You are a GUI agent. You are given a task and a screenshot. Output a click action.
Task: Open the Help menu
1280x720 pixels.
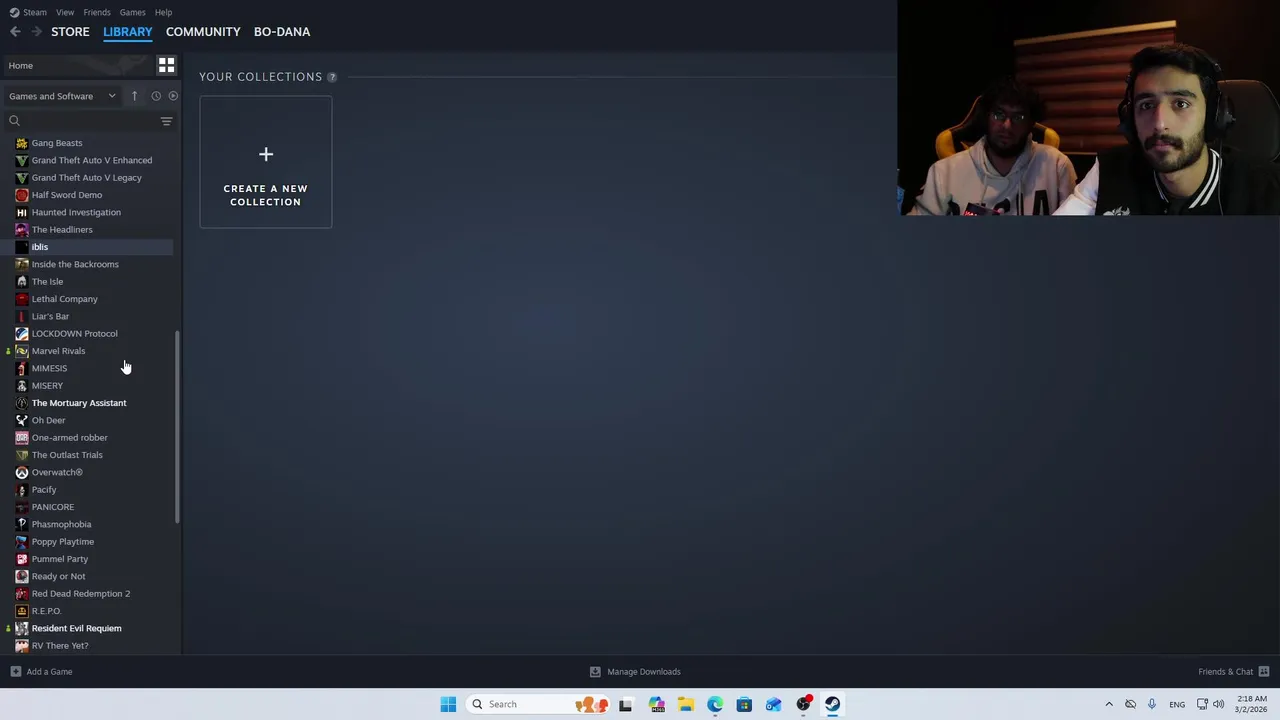pyautogui.click(x=163, y=12)
